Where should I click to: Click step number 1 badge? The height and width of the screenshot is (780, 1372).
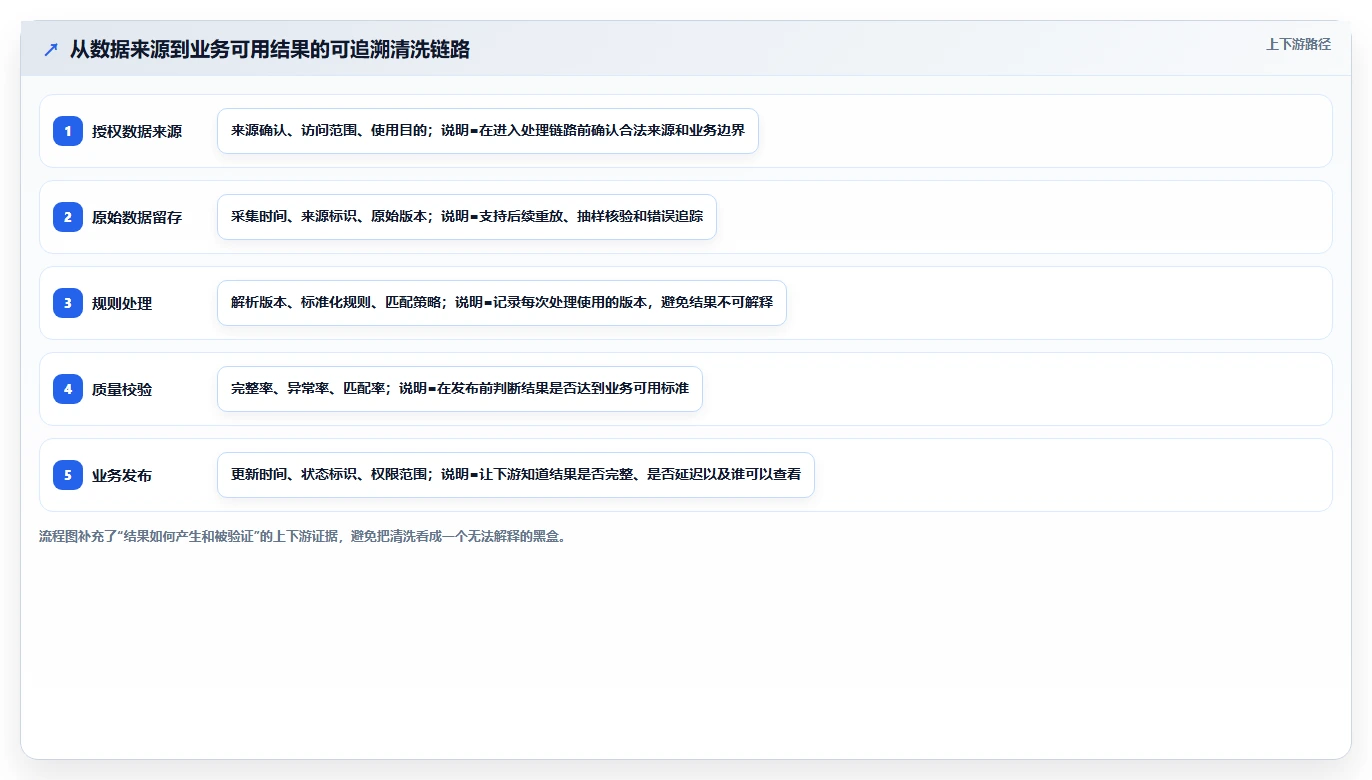68,131
